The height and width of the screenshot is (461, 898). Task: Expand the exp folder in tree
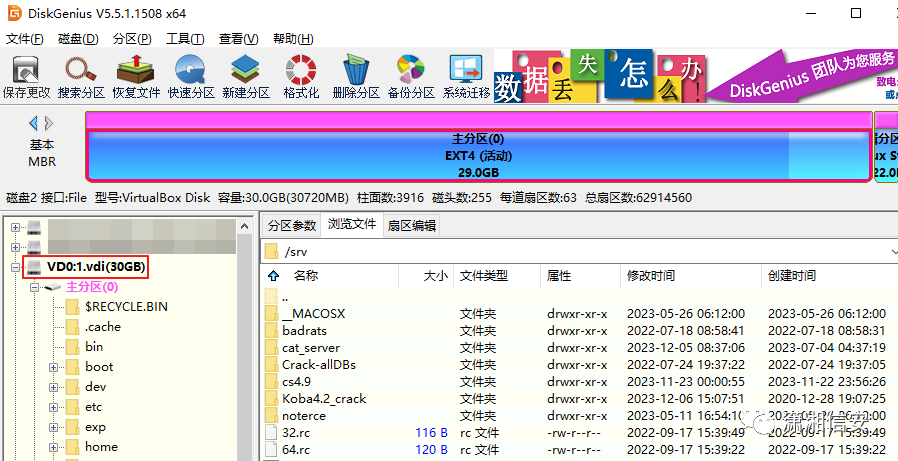tap(53, 428)
